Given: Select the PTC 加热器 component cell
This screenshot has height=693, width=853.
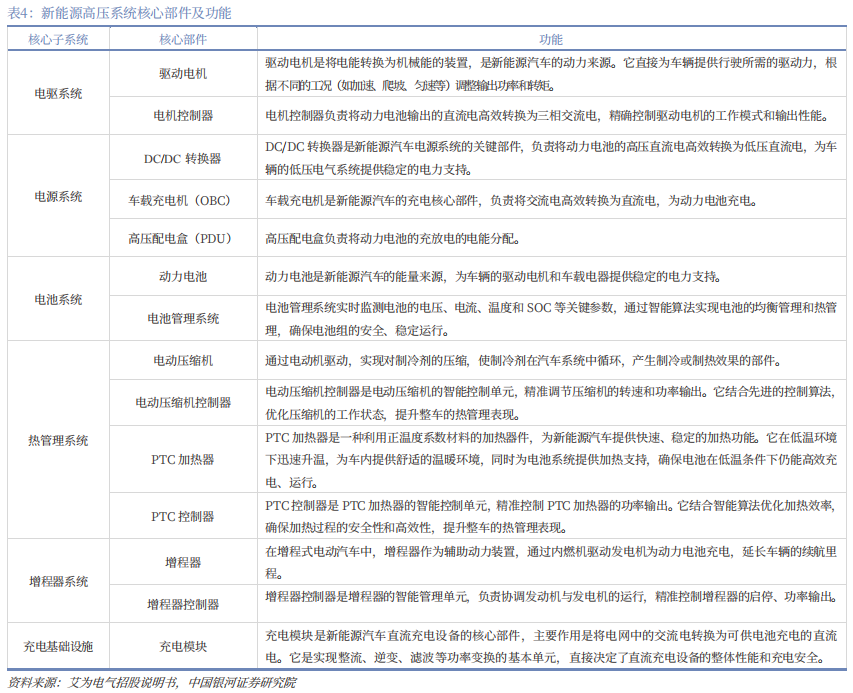Looking at the screenshot, I should [x=183, y=460].
